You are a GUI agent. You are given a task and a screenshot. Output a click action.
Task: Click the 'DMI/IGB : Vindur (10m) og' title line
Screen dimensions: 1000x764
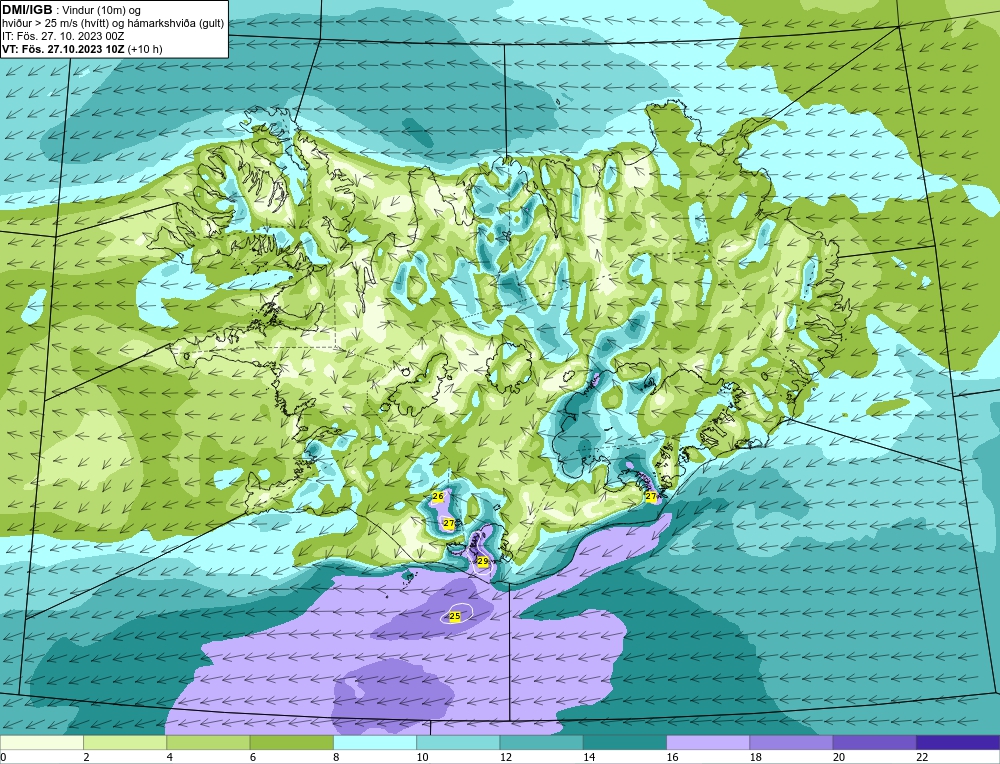[x=72, y=11]
